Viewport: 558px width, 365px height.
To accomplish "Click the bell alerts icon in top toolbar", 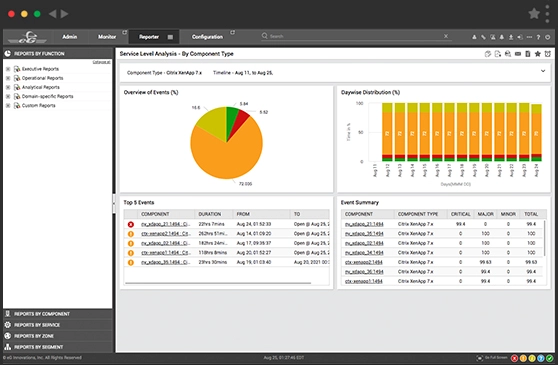I will coord(502,37).
